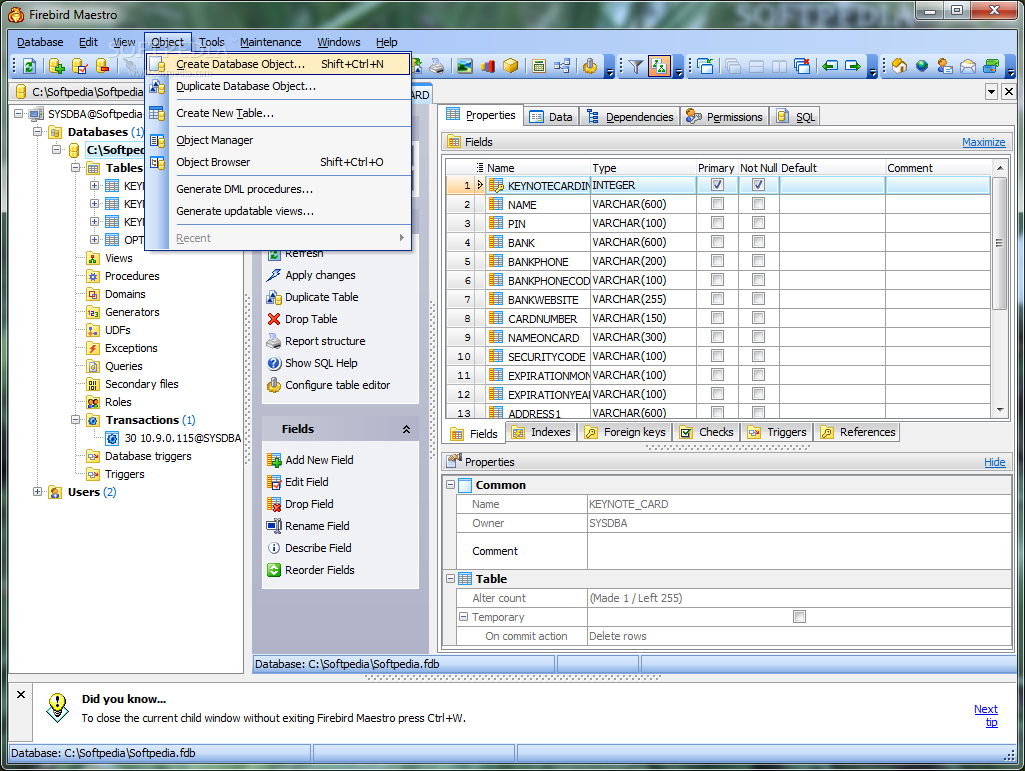Check Primary checkbox for CARDNUMBER field

pyautogui.click(x=717, y=318)
